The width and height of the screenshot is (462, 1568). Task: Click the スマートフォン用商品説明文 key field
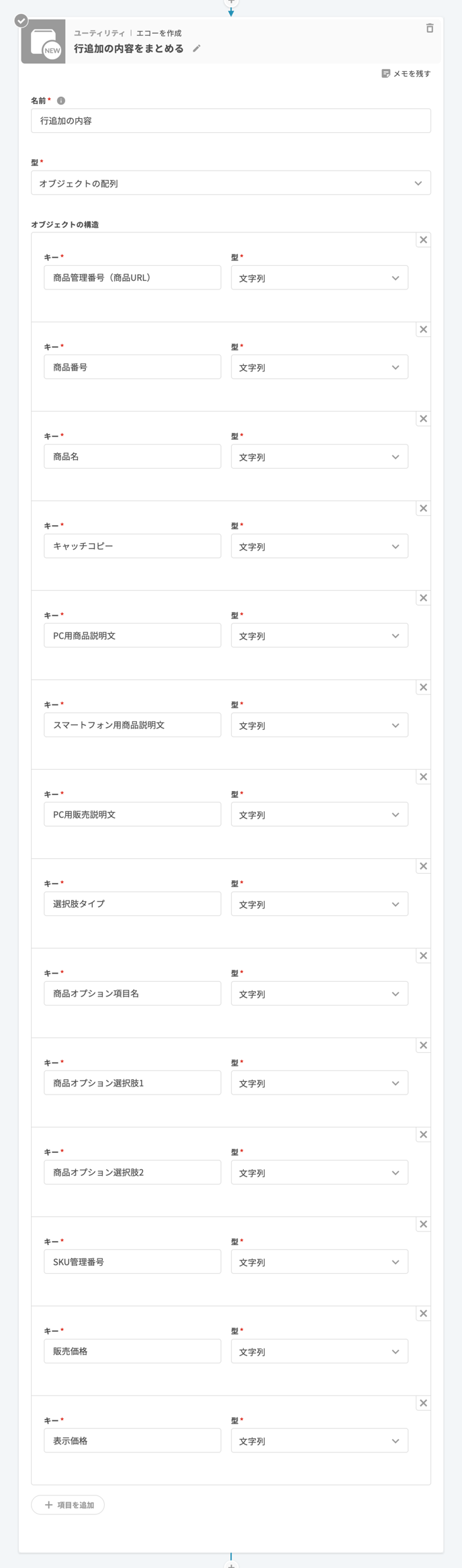132,725
